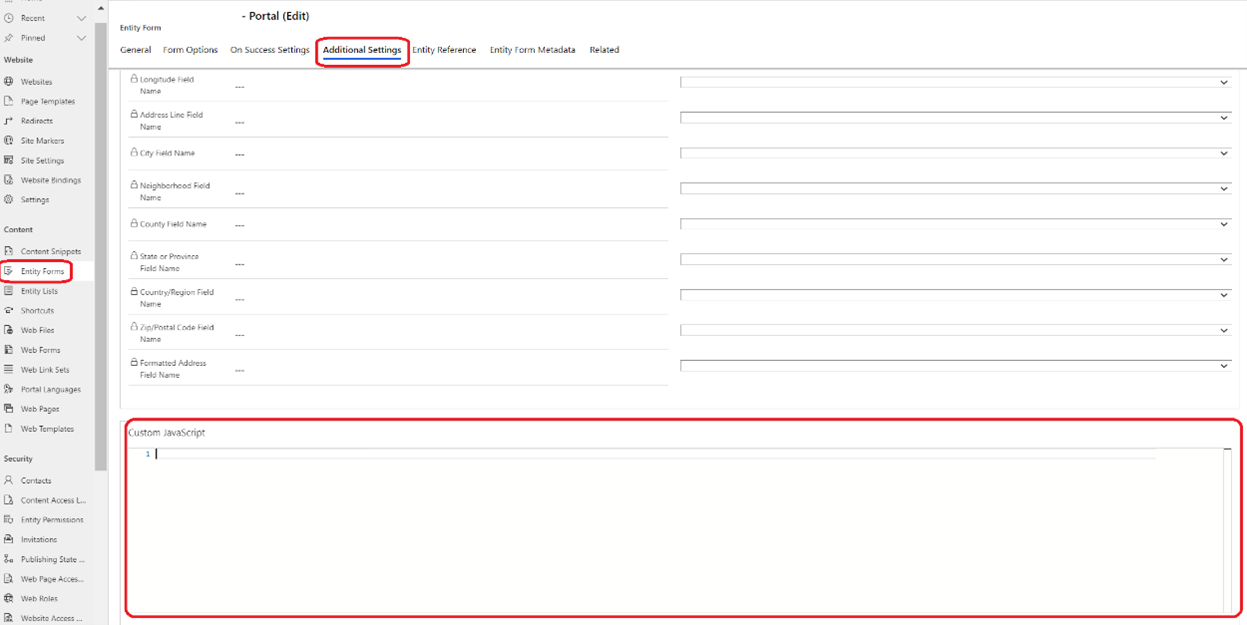The width and height of the screenshot is (1247, 625).
Task: Click the Entity Permissions icon
Action: [x=9, y=520]
